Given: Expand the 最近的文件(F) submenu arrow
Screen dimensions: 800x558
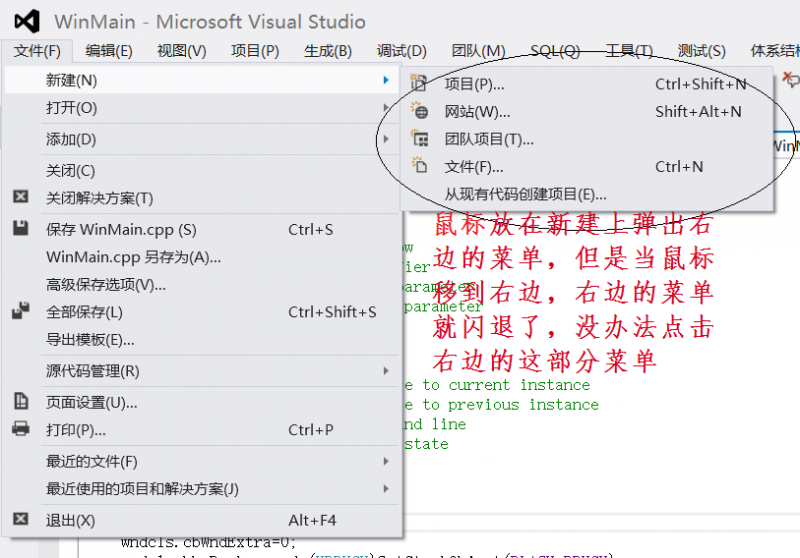Looking at the screenshot, I should point(386,462).
